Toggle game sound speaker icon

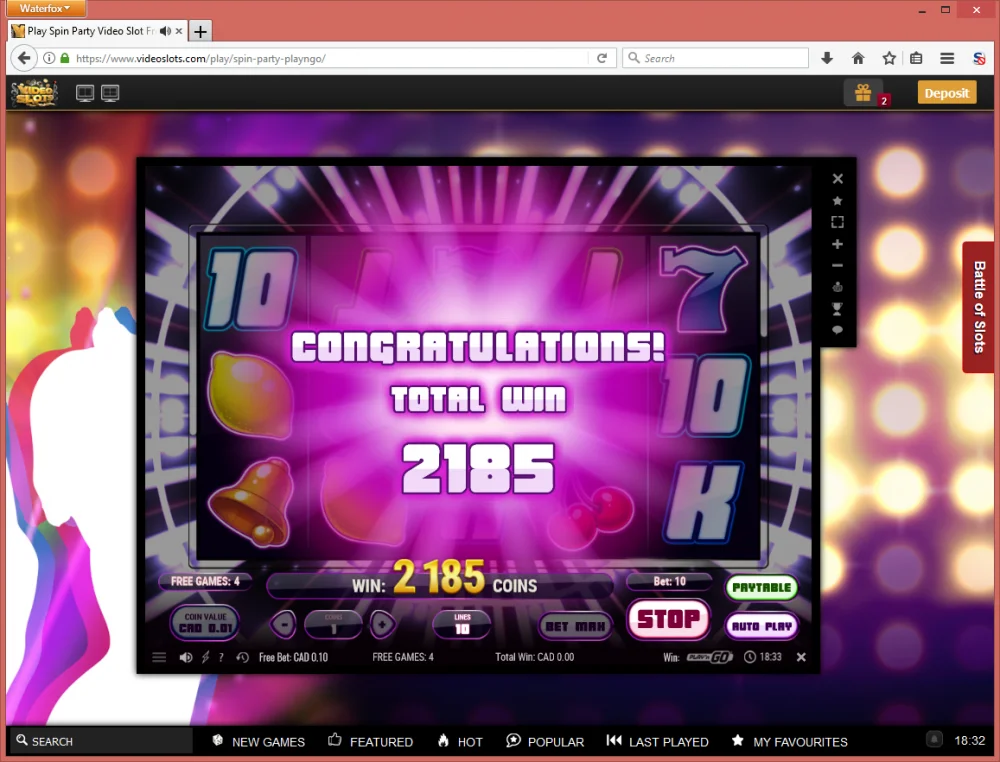click(186, 657)
